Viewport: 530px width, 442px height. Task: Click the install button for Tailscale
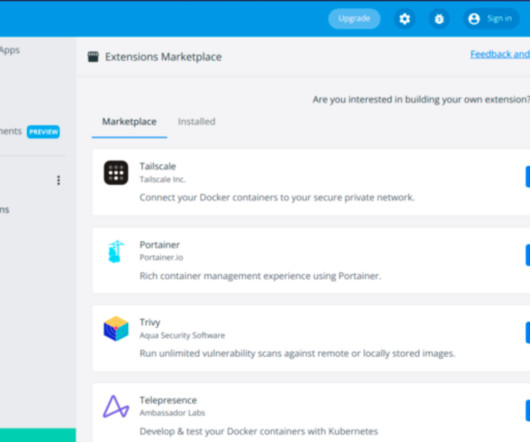[x=528, y=177]
